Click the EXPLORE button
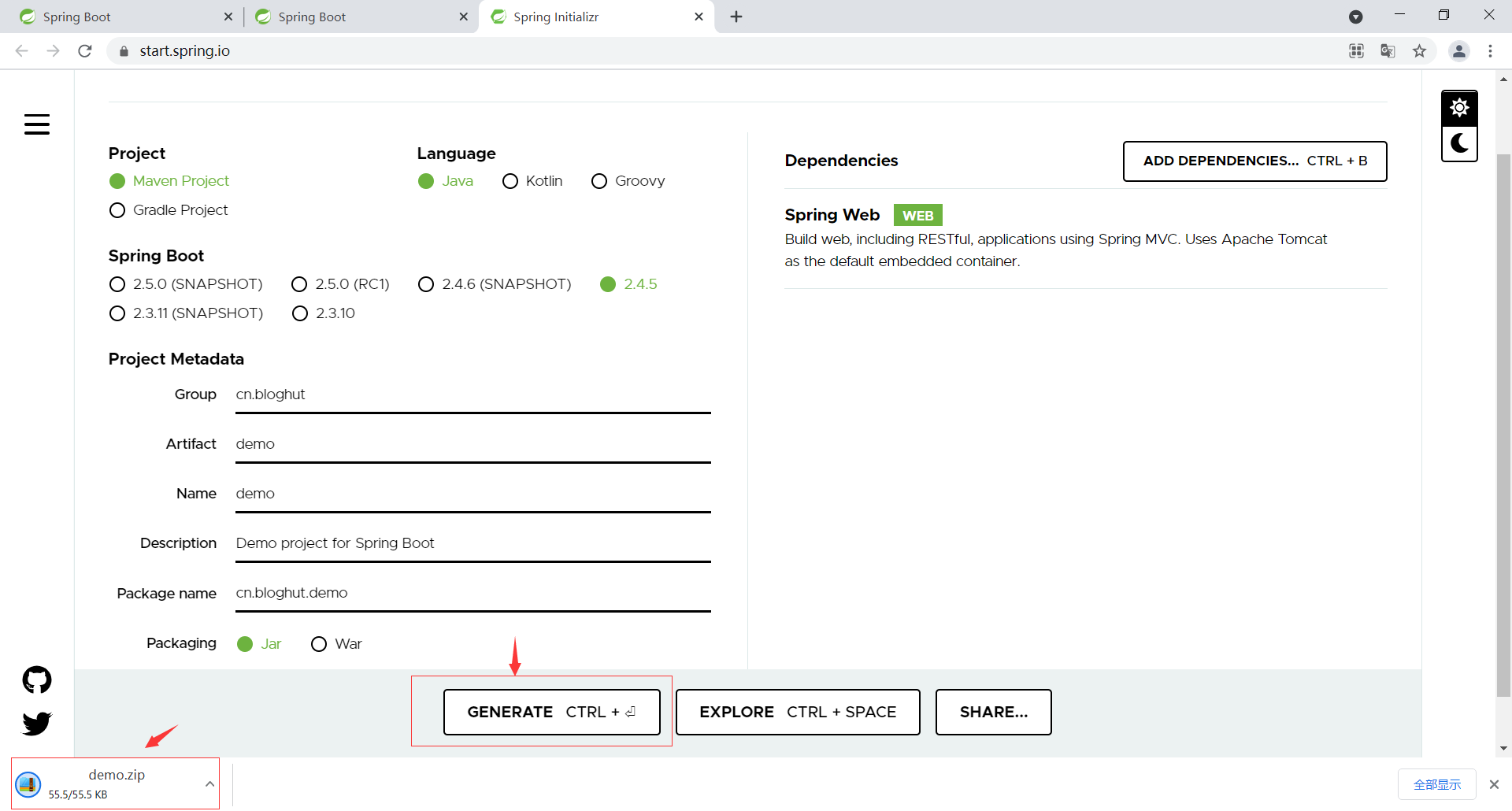The width and height of the screenshot is (1512, 811). tap(798, 712)
